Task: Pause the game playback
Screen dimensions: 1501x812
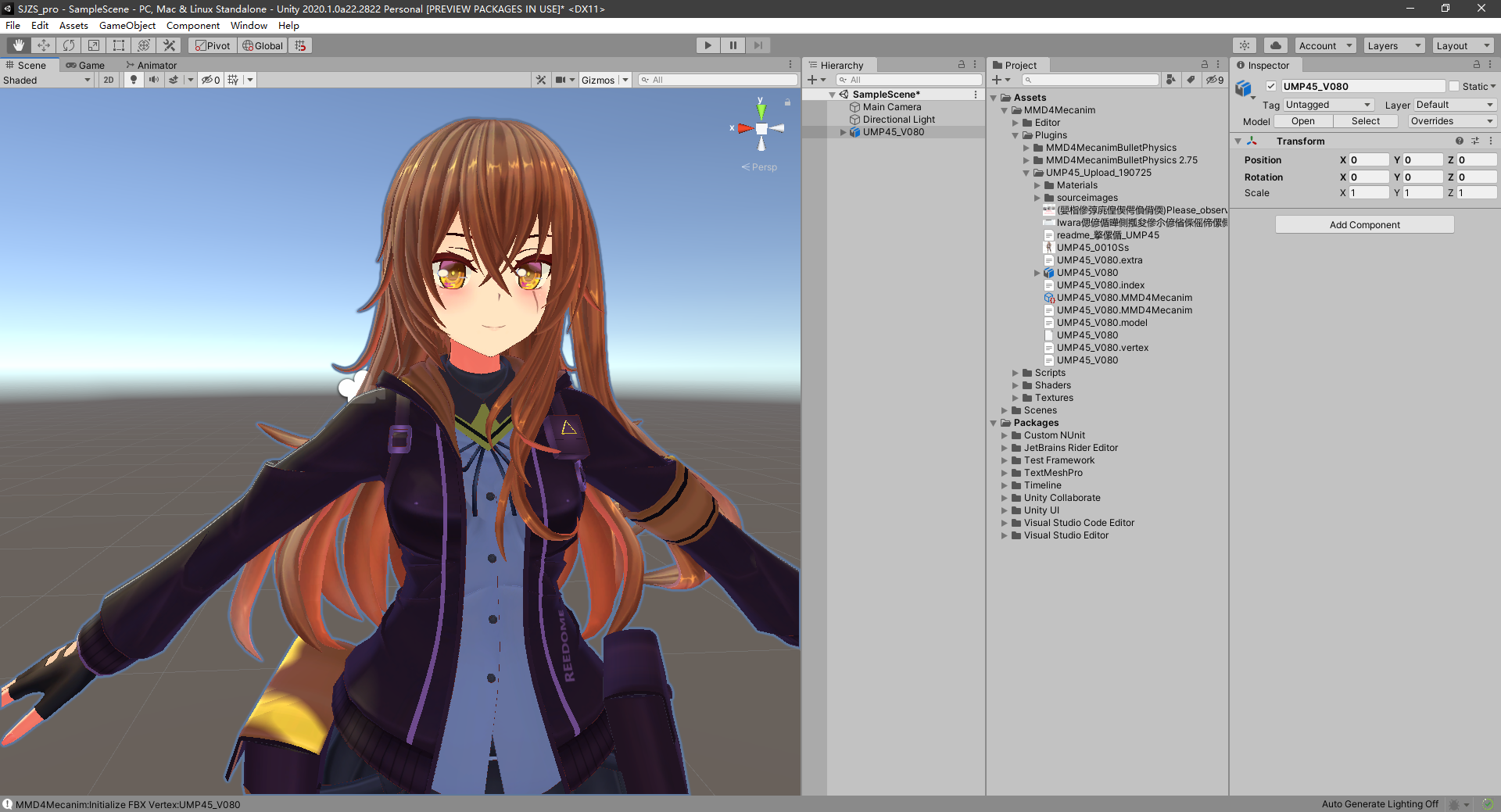Action: tap(733, 45)
